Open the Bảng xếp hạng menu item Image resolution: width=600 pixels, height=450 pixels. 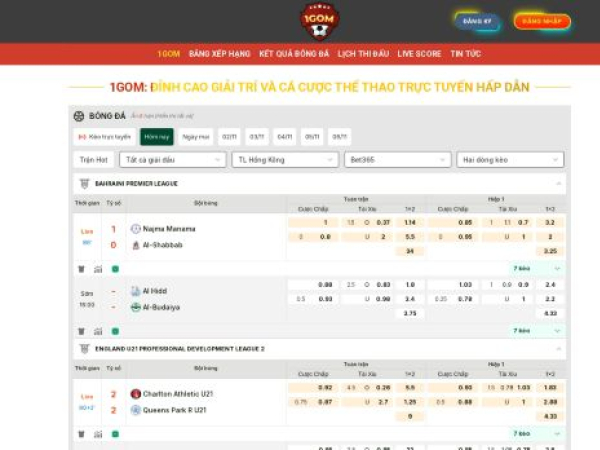pyautogui.click(x=219, y=54)
